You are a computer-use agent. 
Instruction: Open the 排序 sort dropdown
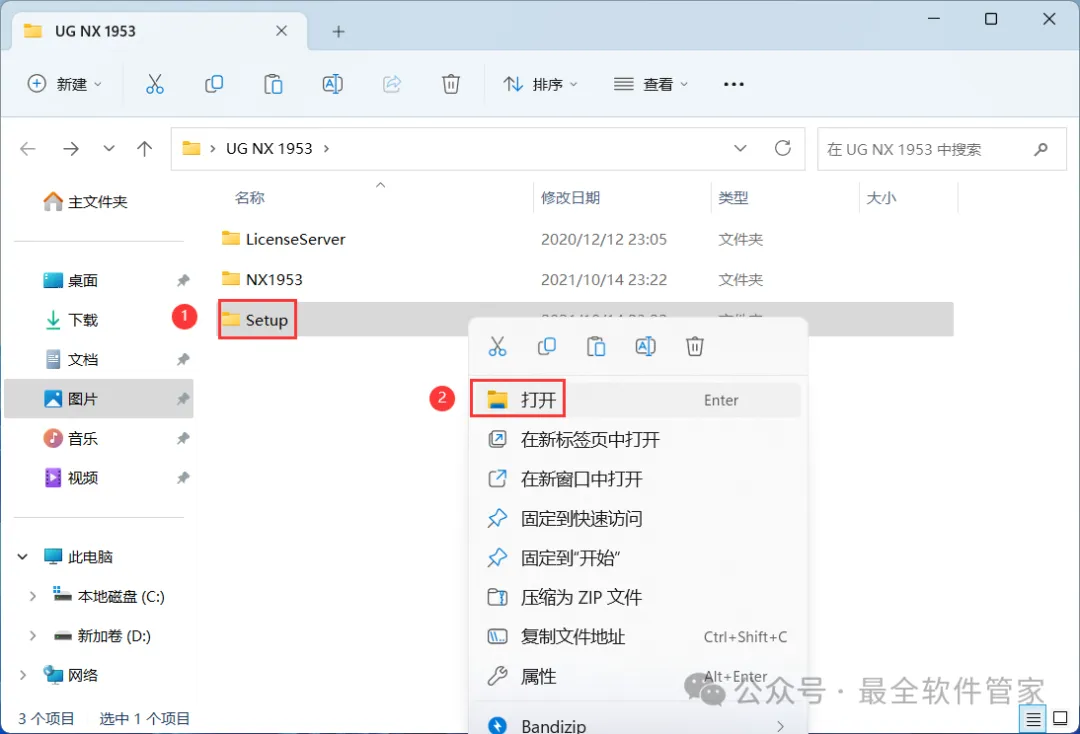[x=541, y=84]
